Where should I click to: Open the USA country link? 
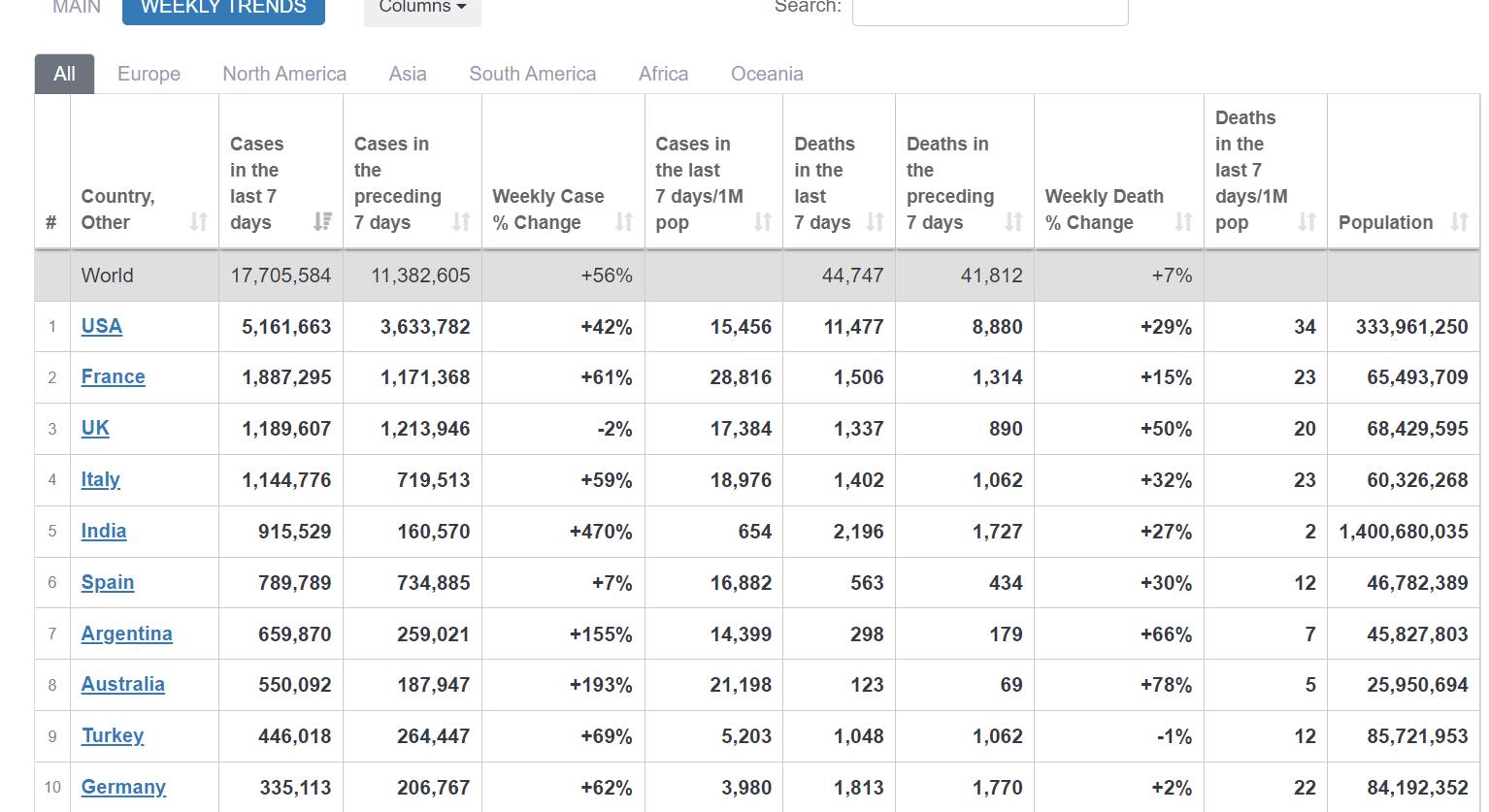tap(102, 326)
